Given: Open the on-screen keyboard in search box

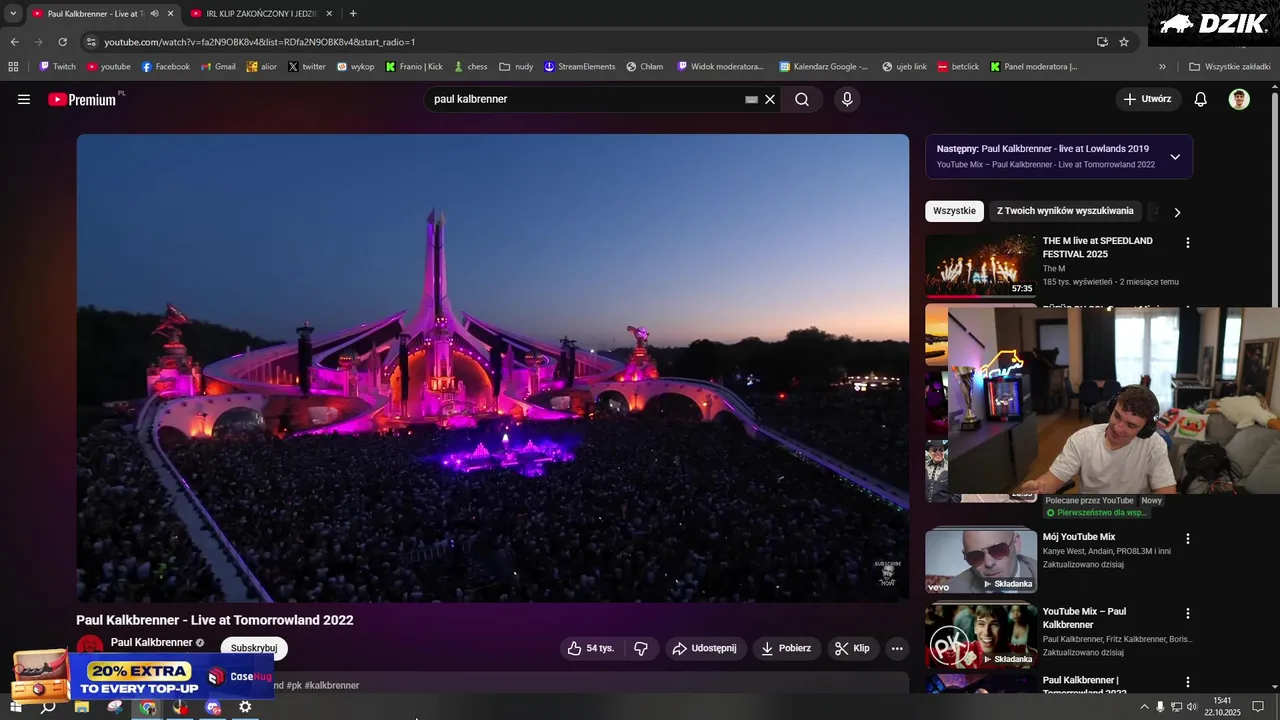Looking at the screenshot, I should [x=751, y=99].
